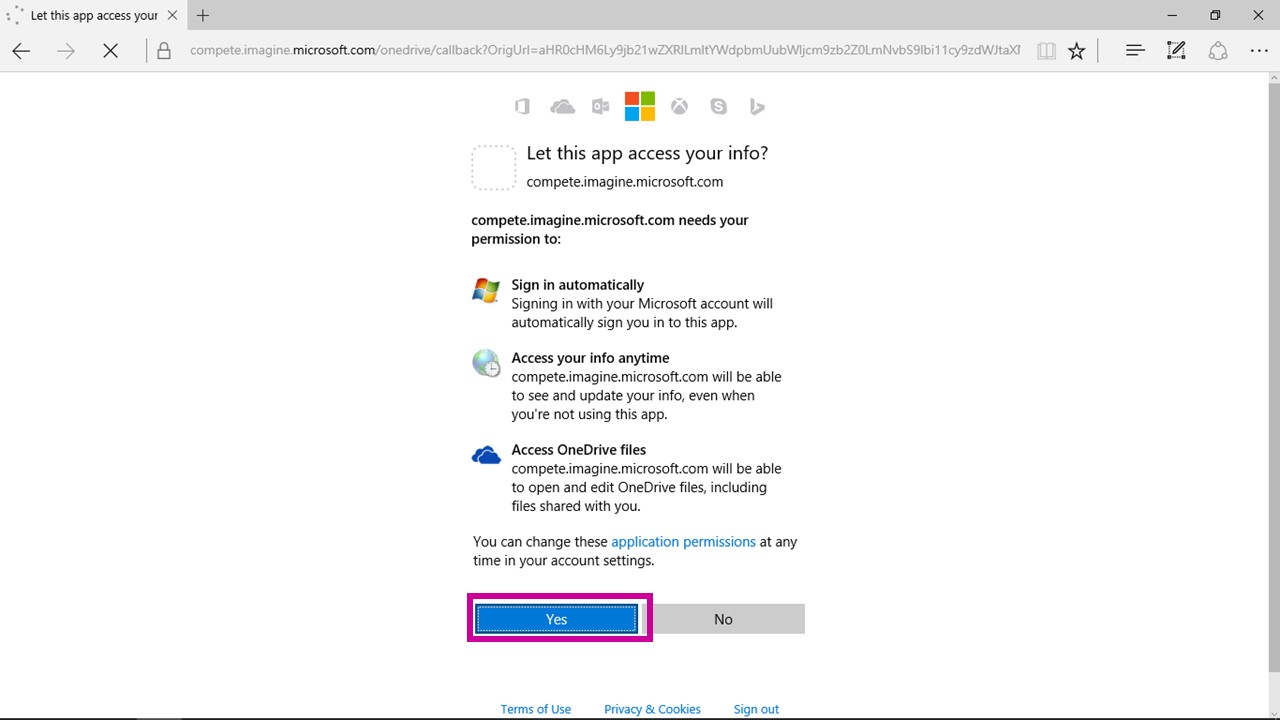
Task: Click the page vertical scrollbar
Action: click(x=1273, y=380)
